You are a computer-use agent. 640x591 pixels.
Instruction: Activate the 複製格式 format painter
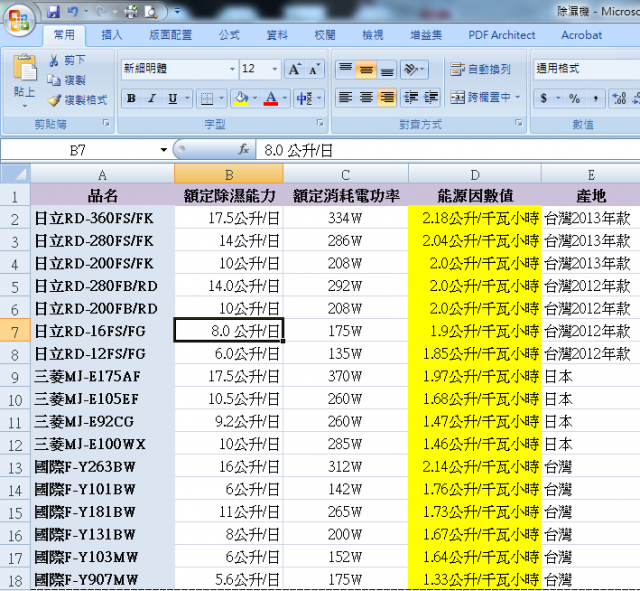(77, 100)
